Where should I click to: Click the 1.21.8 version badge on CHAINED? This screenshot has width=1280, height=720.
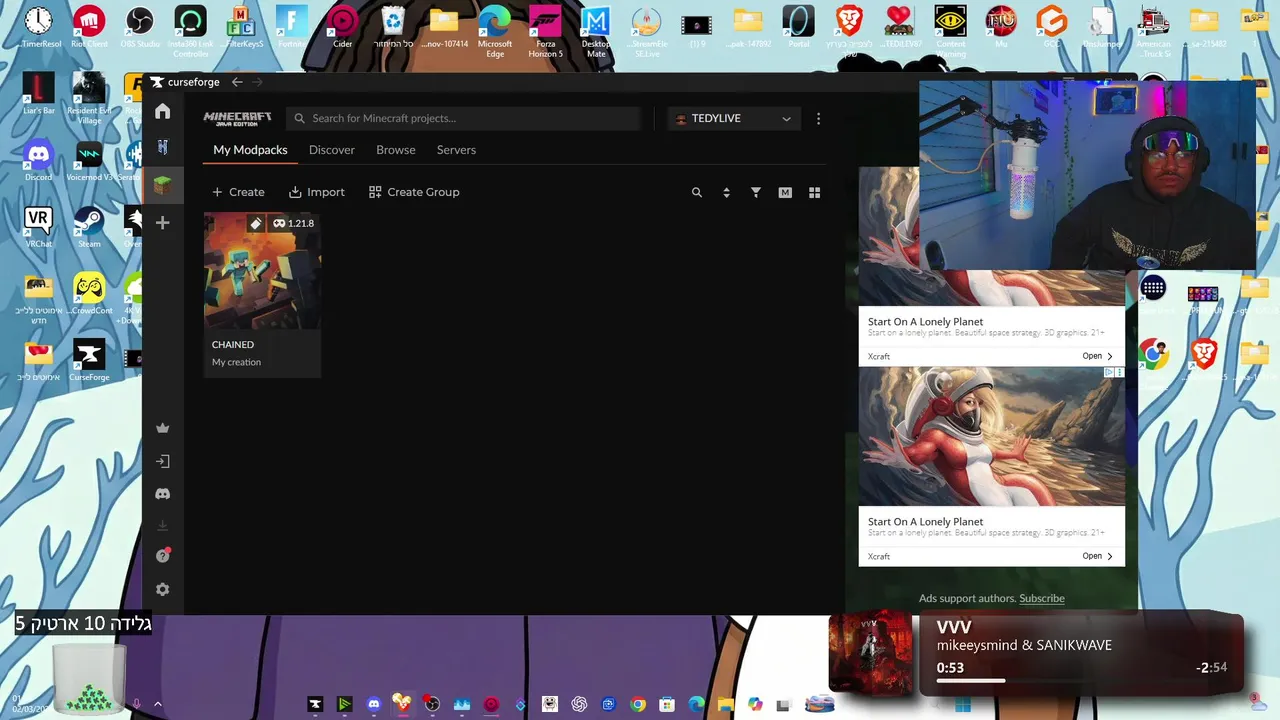pos(294,223)
